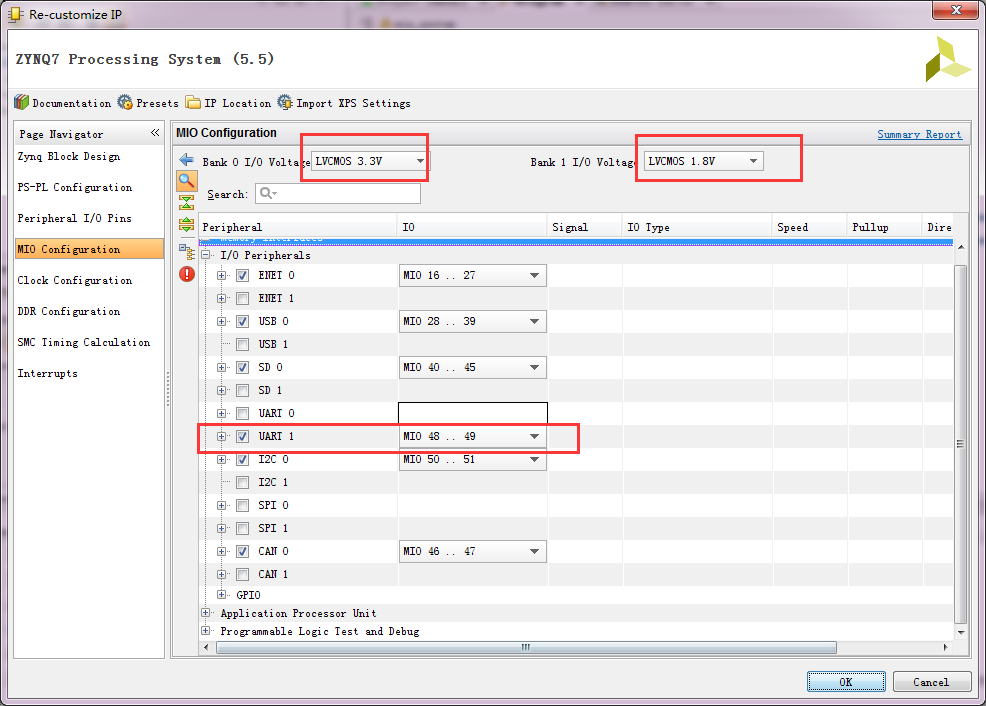Go to Peripheral I/O Pins page

(x=74, y=218)
